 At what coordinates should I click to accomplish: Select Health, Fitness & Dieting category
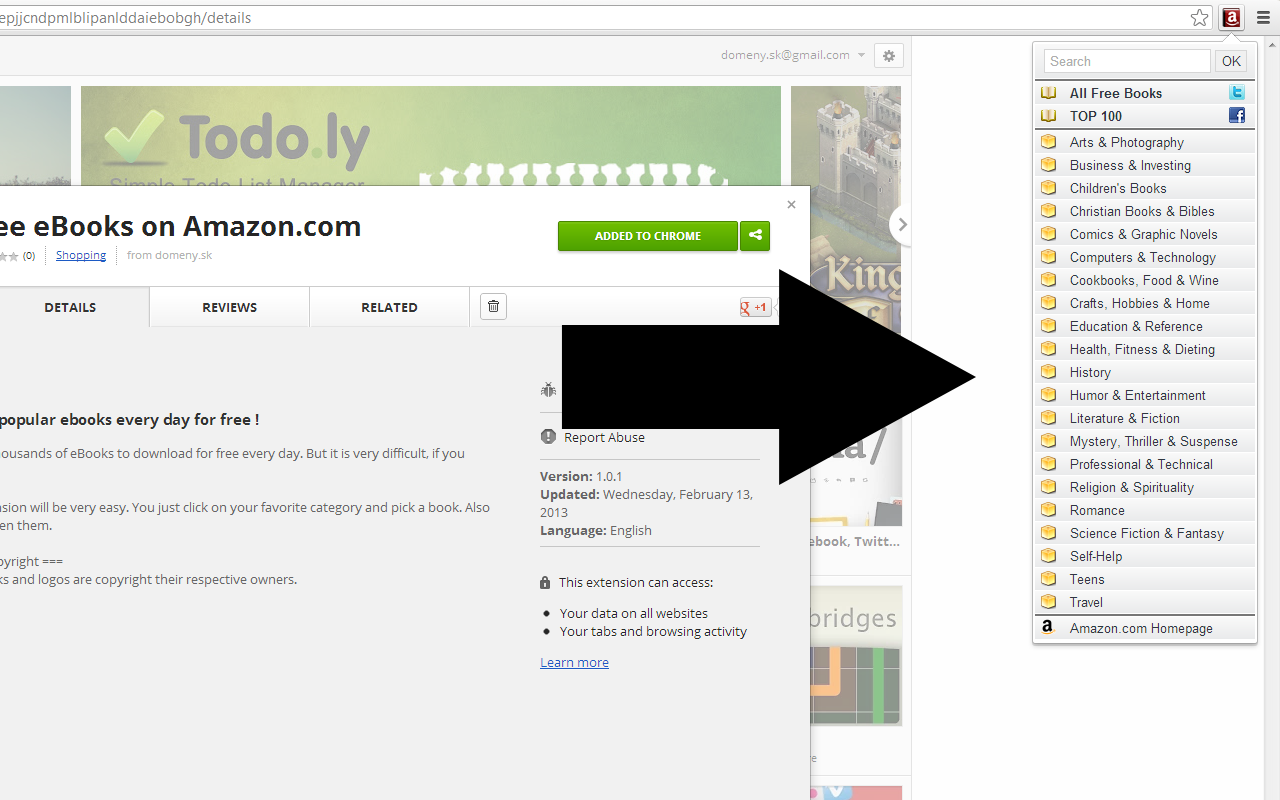pos(1145,349)
